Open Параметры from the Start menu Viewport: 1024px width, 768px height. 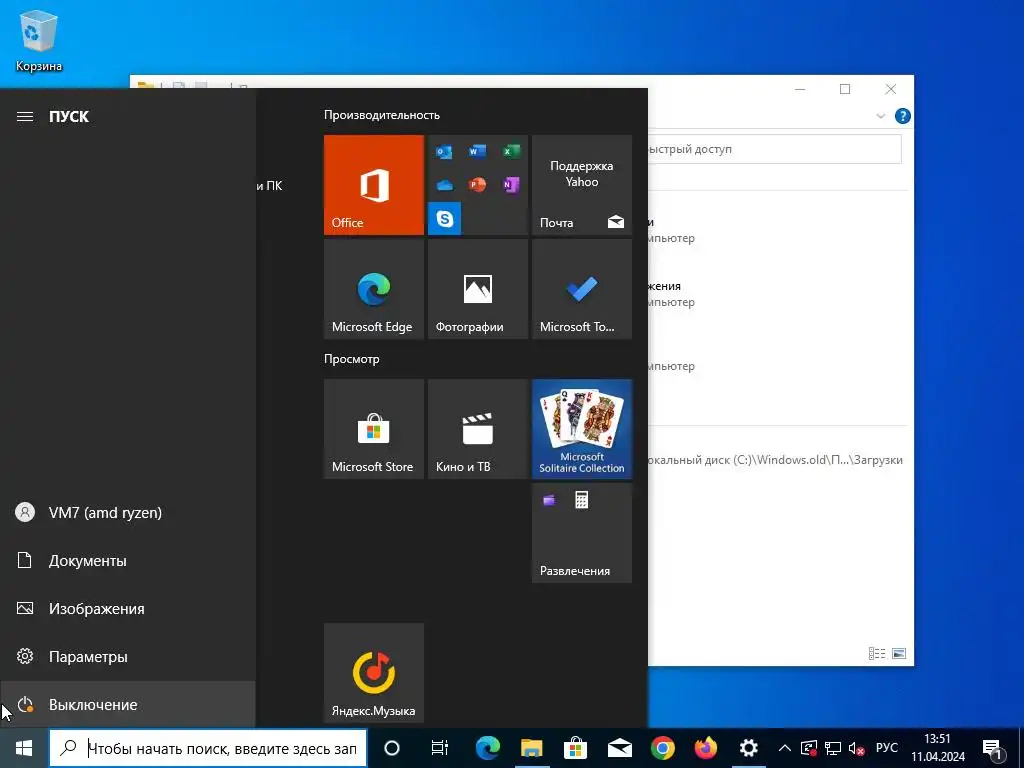point(127,656)
